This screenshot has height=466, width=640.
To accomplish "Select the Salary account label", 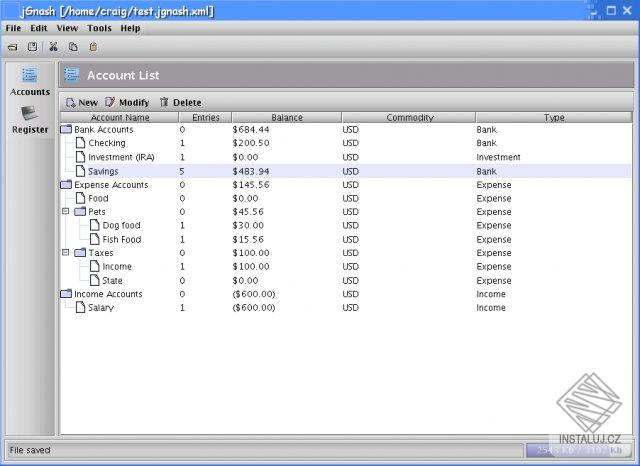I will (x=101, y=308).
